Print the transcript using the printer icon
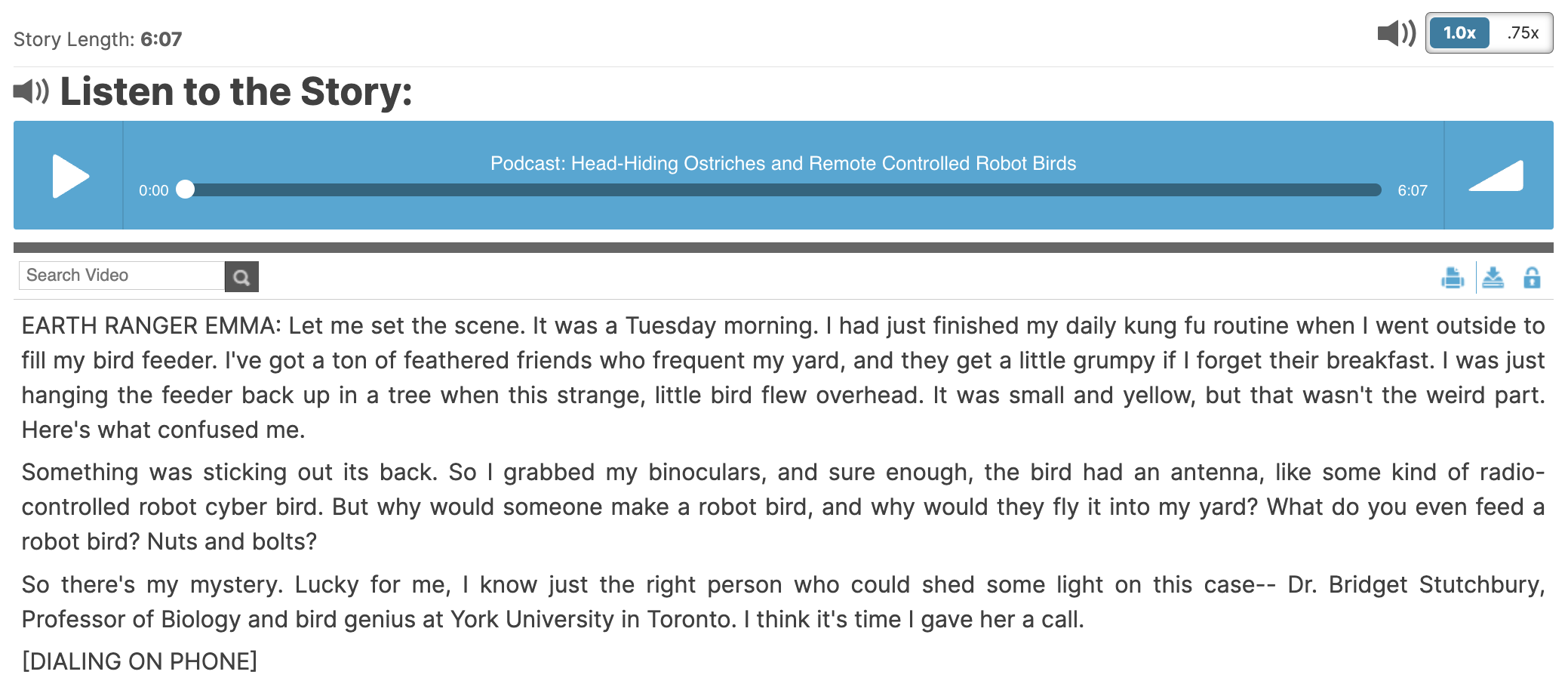1568x687 pixels. (1452, 278)
